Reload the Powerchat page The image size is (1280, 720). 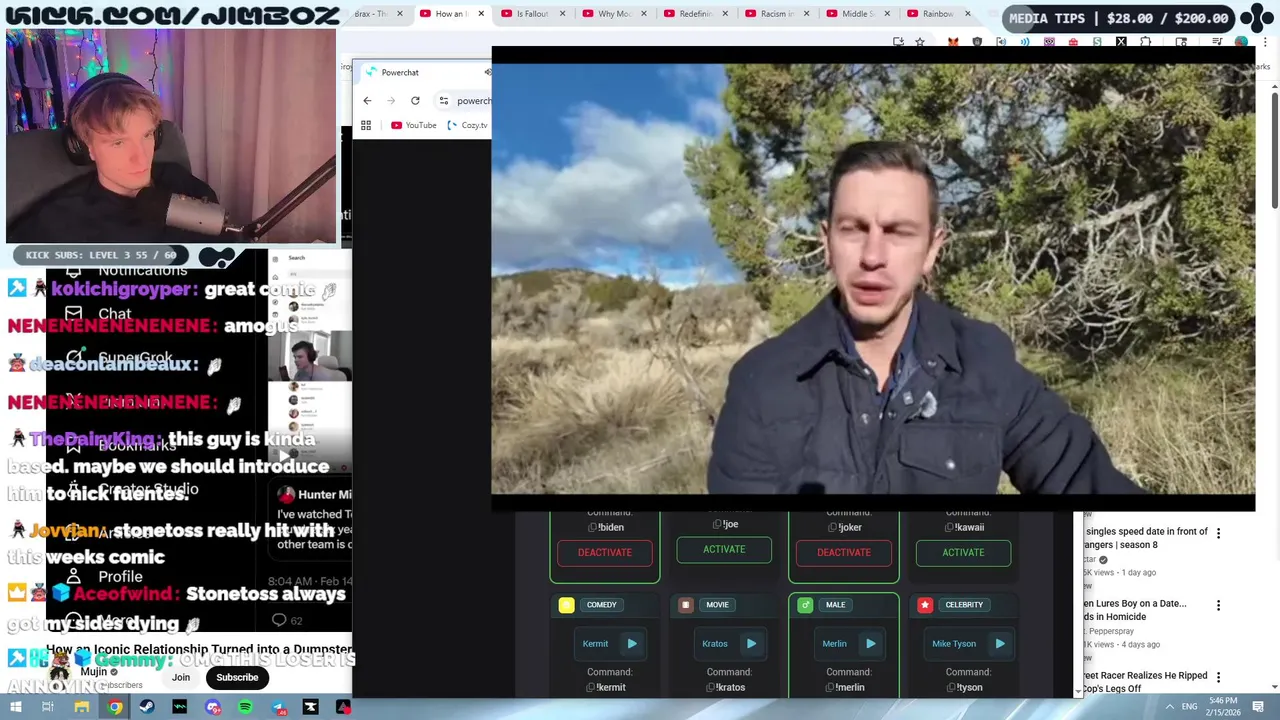pos(415,101)
